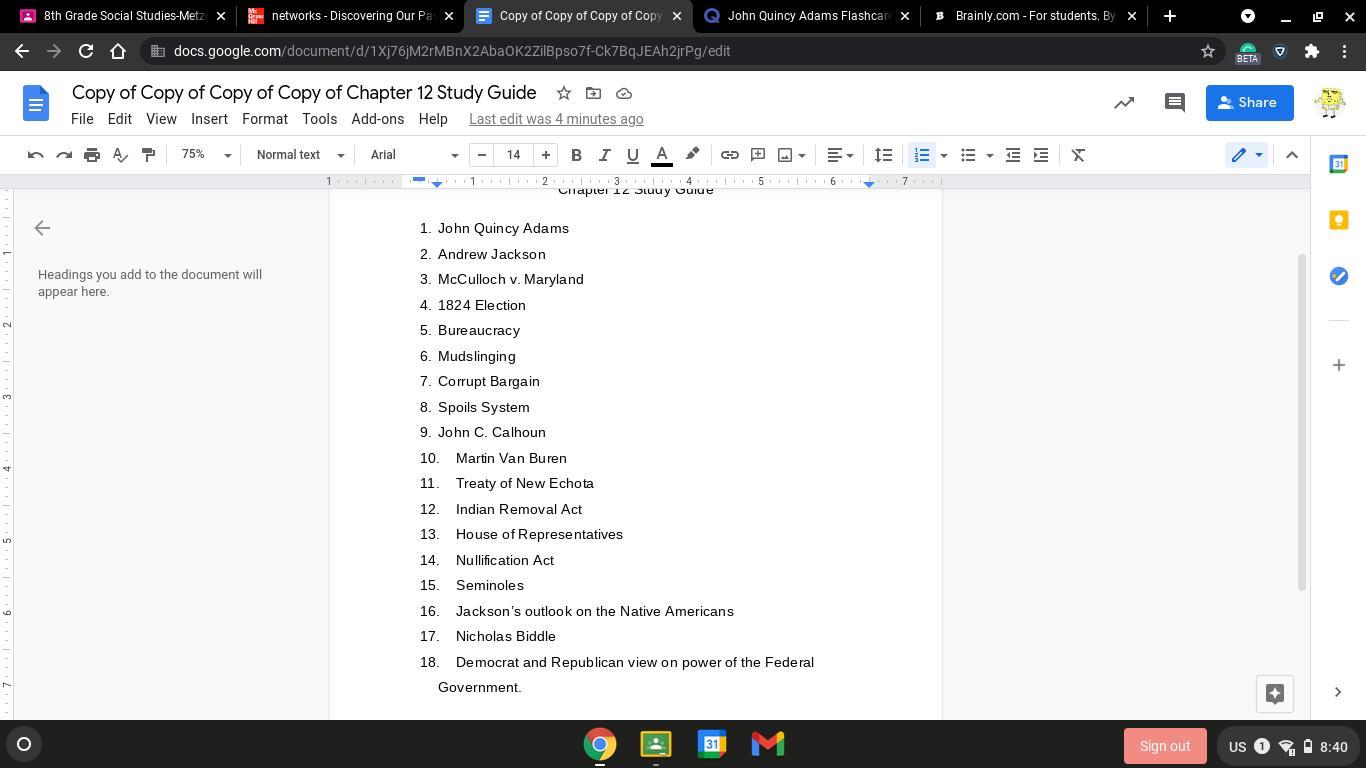Screen dimensions: 1366x768
Task: Open the text color picker
Action: point(661,155)
